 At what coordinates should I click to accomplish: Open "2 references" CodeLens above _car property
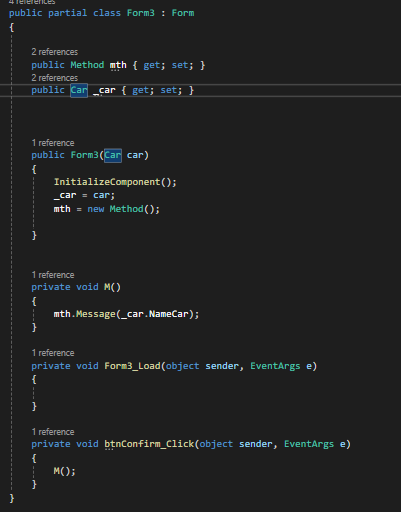(55, 78)
